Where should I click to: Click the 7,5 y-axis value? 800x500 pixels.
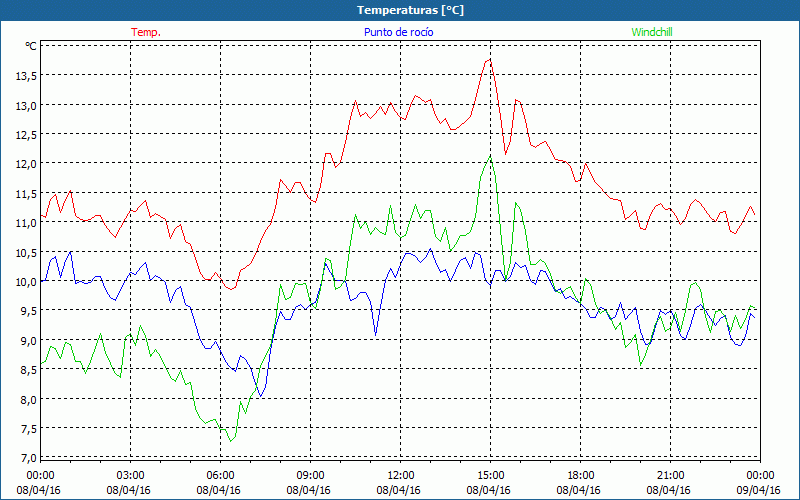(x=28, y=428)
